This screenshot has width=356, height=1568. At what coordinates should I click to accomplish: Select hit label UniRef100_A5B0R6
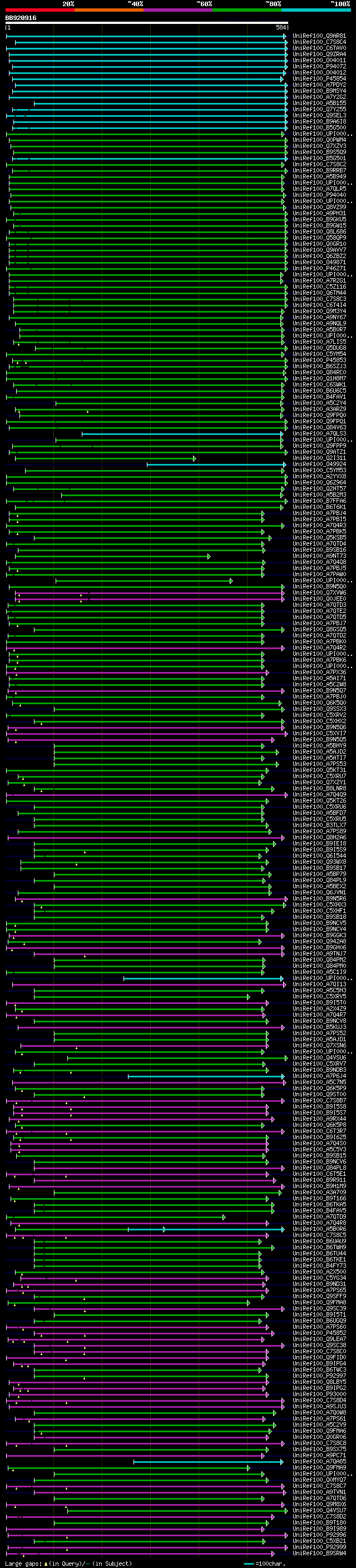click(319, 1229)
